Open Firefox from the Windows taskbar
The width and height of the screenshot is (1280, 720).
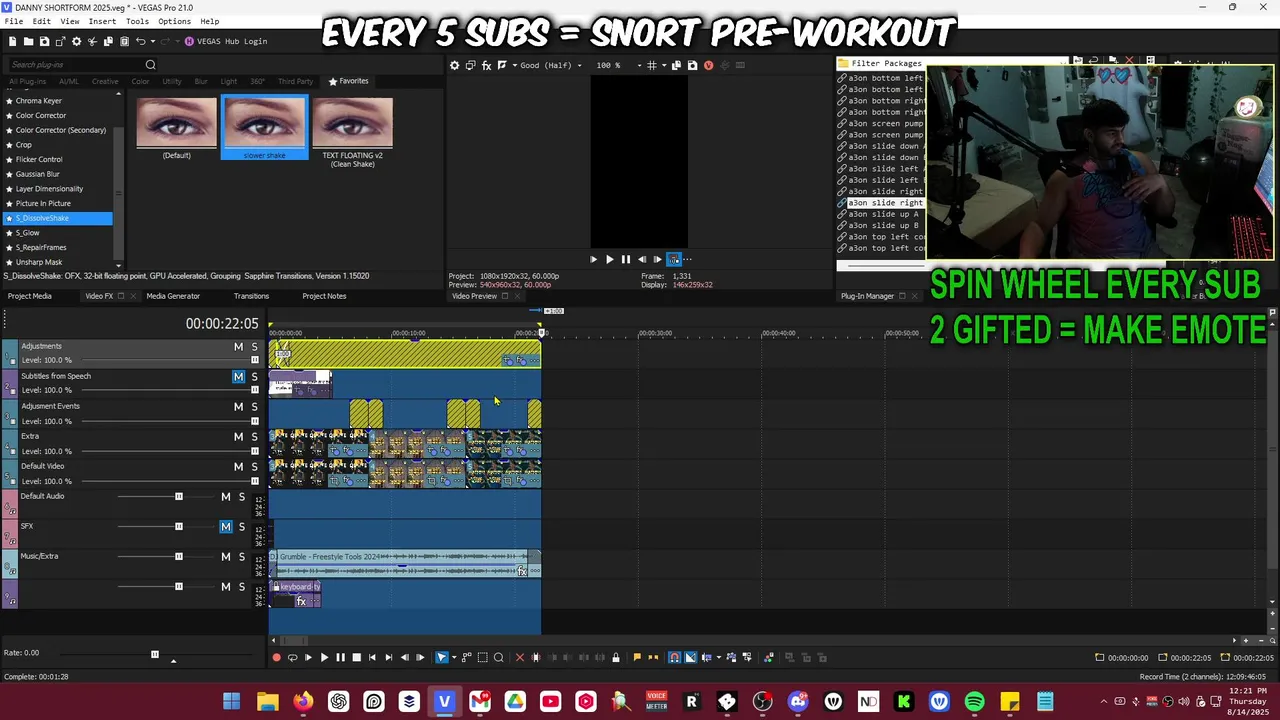302,702
